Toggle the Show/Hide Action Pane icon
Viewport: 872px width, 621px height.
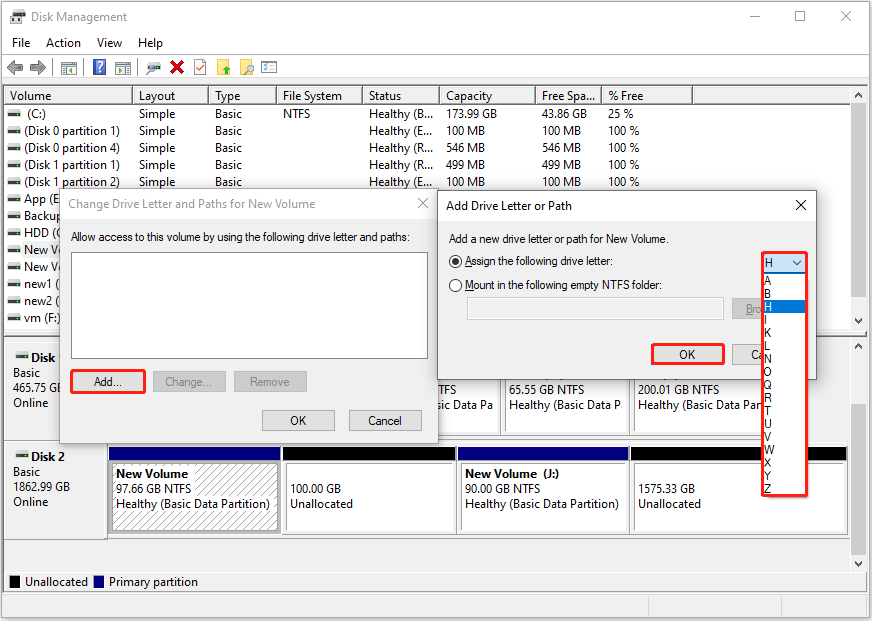[x=123, y=67]
